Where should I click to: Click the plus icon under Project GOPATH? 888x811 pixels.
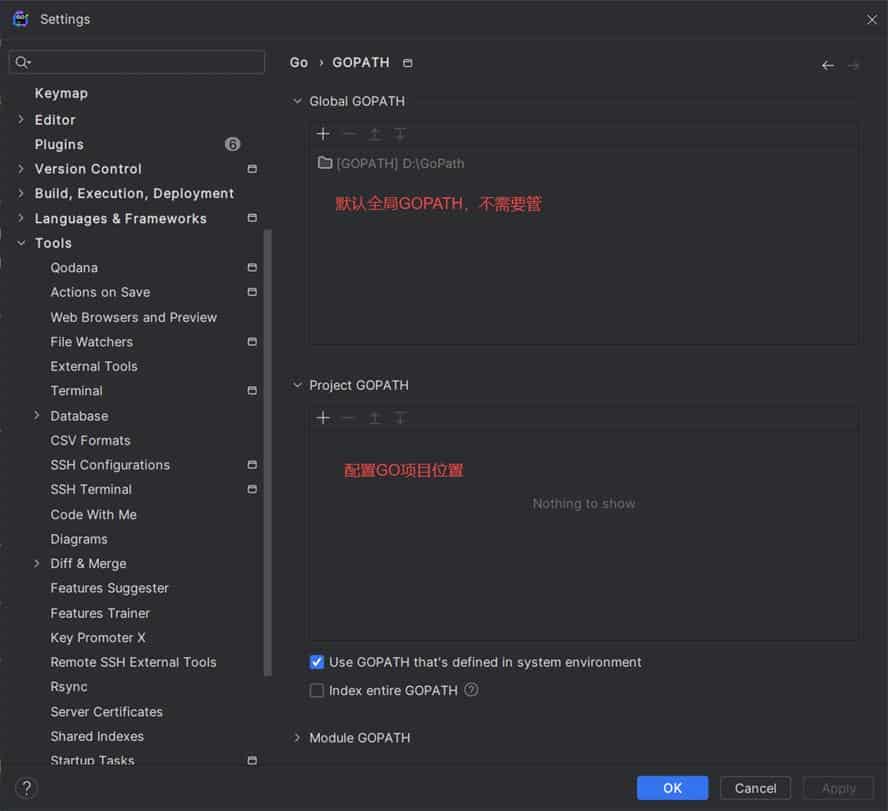tap(323, 418)
